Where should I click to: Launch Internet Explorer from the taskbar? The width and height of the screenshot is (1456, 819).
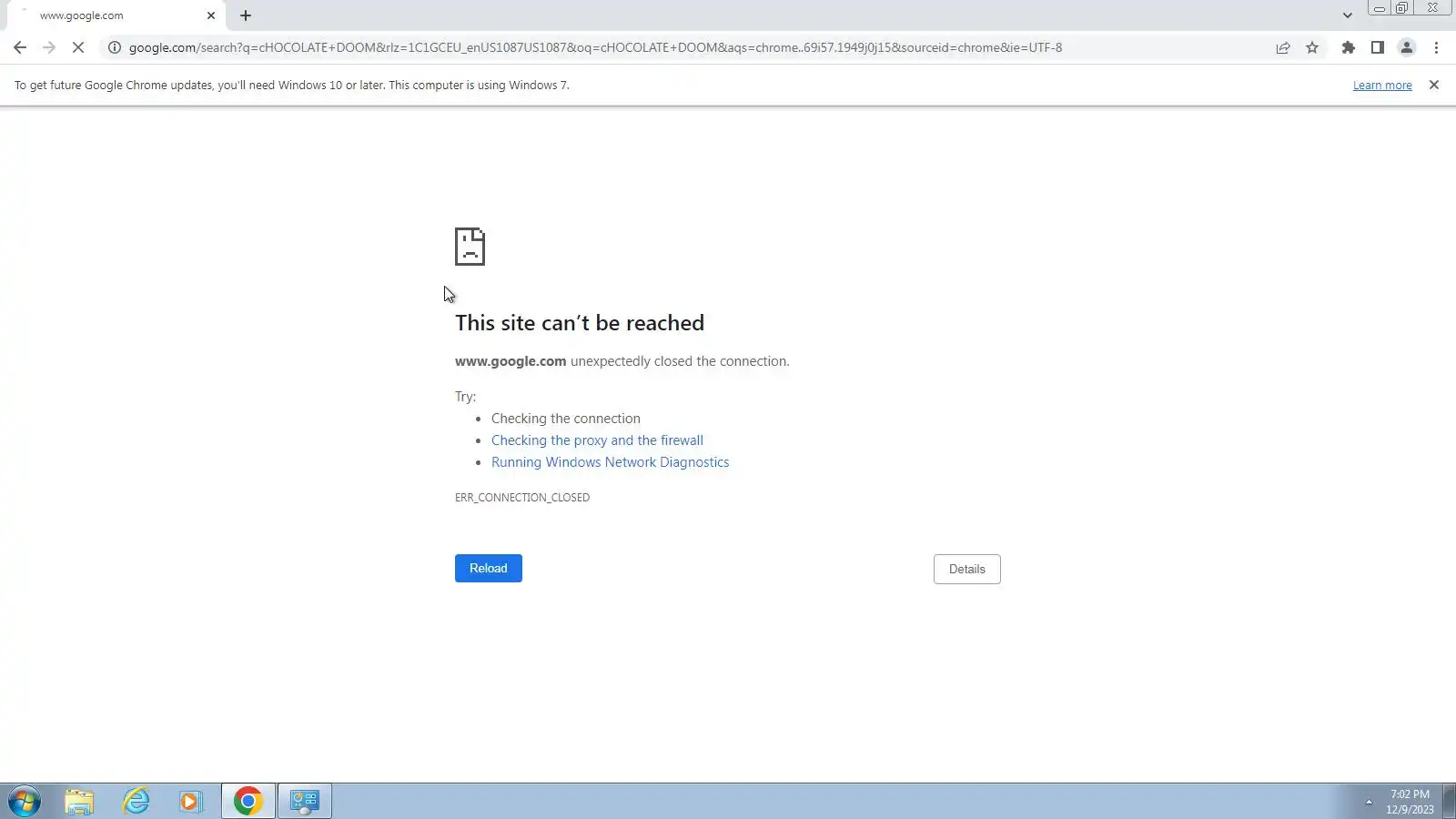(136, 801)
